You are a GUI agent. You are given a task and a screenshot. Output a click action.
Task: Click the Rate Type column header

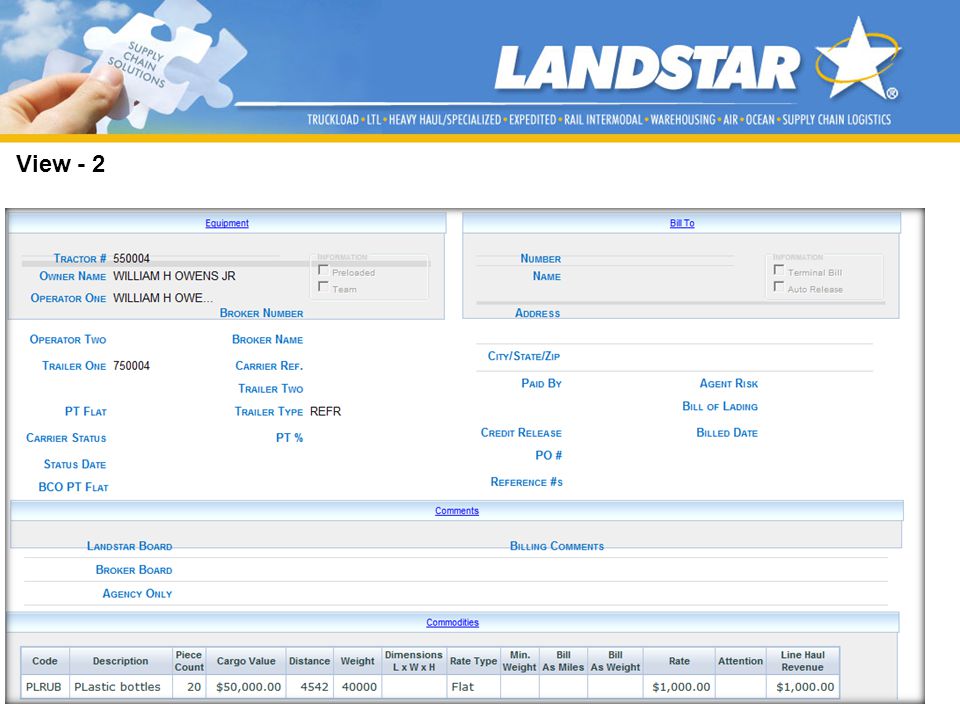pos(473,661)
